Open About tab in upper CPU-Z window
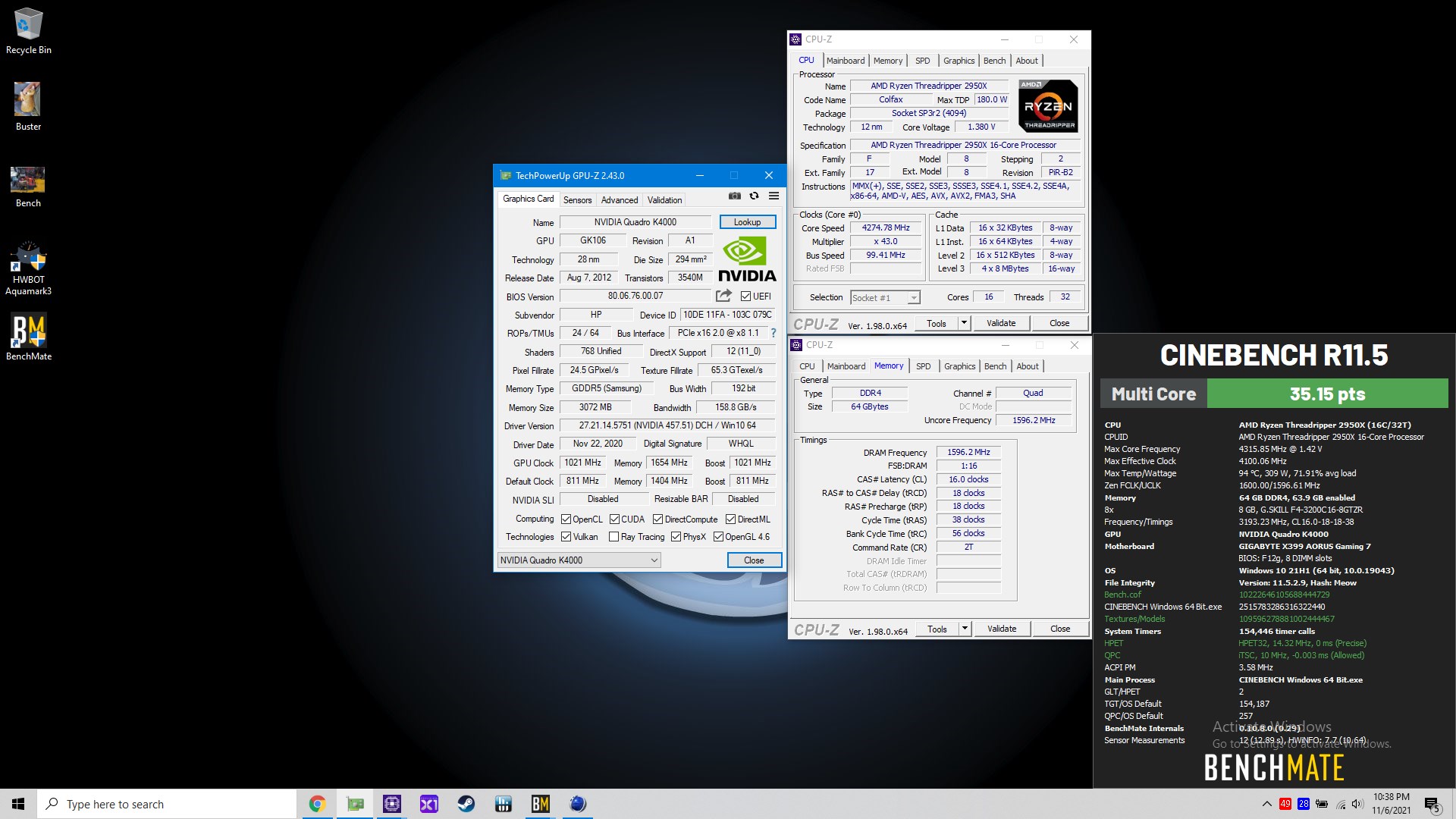The image size is (1456, 819). (x=1027, y=61)
